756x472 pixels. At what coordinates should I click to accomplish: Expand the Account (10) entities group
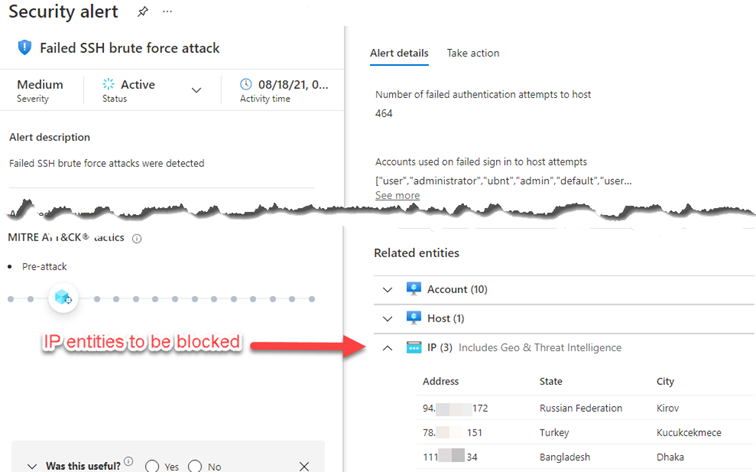pyautogui.click(x=388, y=290)
